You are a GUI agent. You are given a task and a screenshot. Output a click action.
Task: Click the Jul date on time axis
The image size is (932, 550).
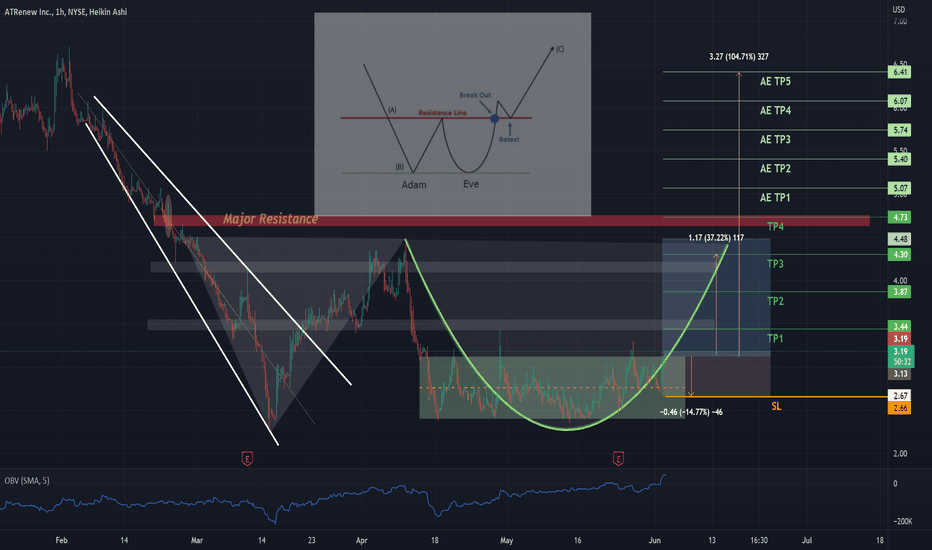point(807,540)
